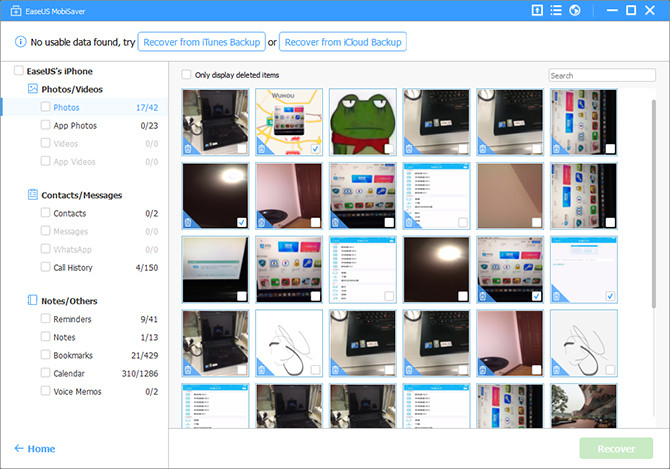Click the Notes/Others category notebook icon
Image resolution: width=670 pixels, height=469 pixels.
[x=33, y=301]
